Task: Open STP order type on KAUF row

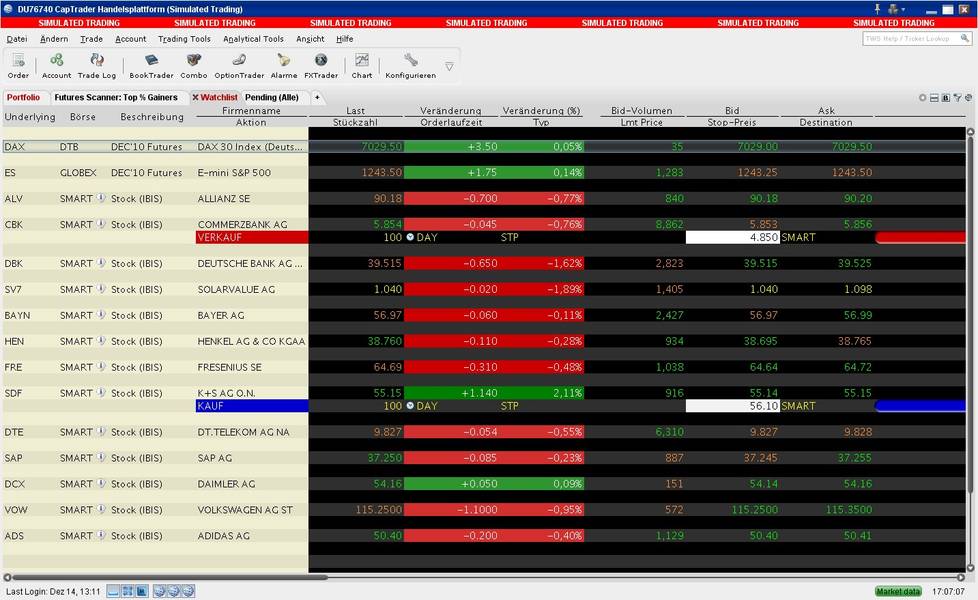Action: (510, 405)
